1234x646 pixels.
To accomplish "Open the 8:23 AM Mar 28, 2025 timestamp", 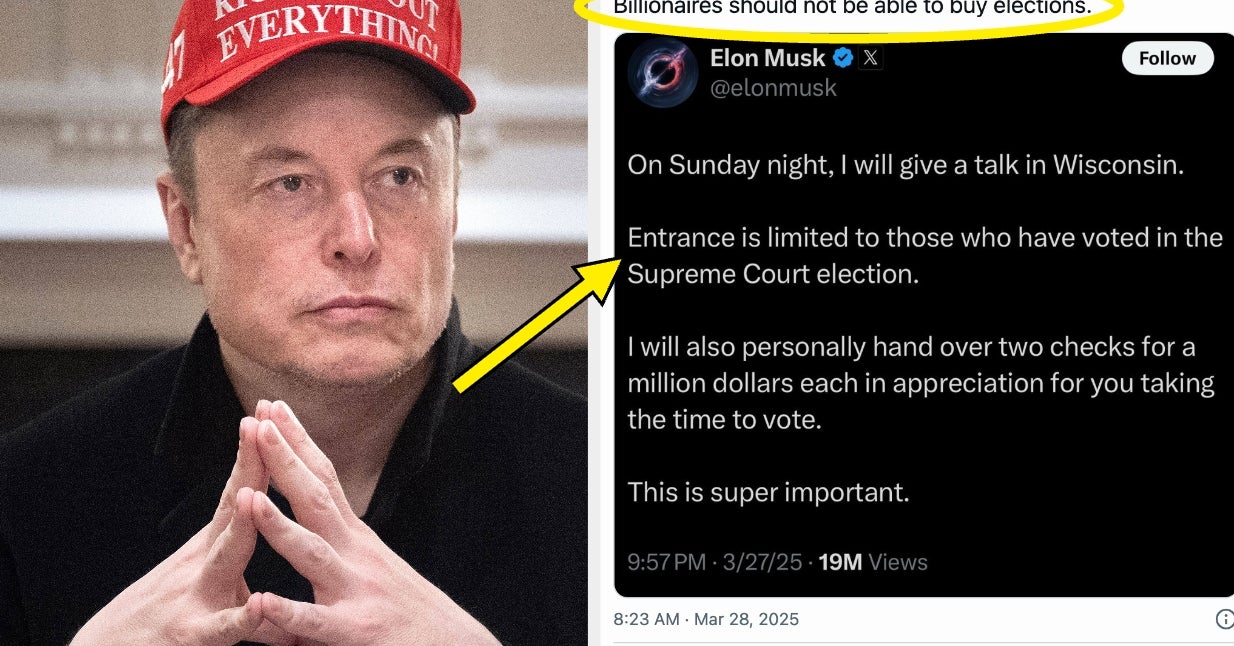I will tap(706, 619).
